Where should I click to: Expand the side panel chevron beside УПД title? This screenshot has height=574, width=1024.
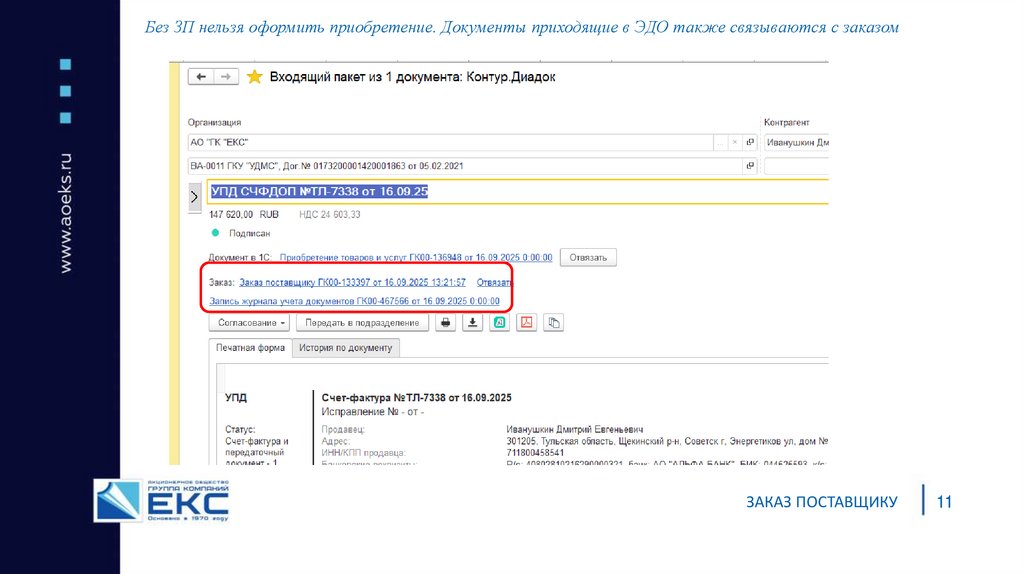tap(194, 197)
